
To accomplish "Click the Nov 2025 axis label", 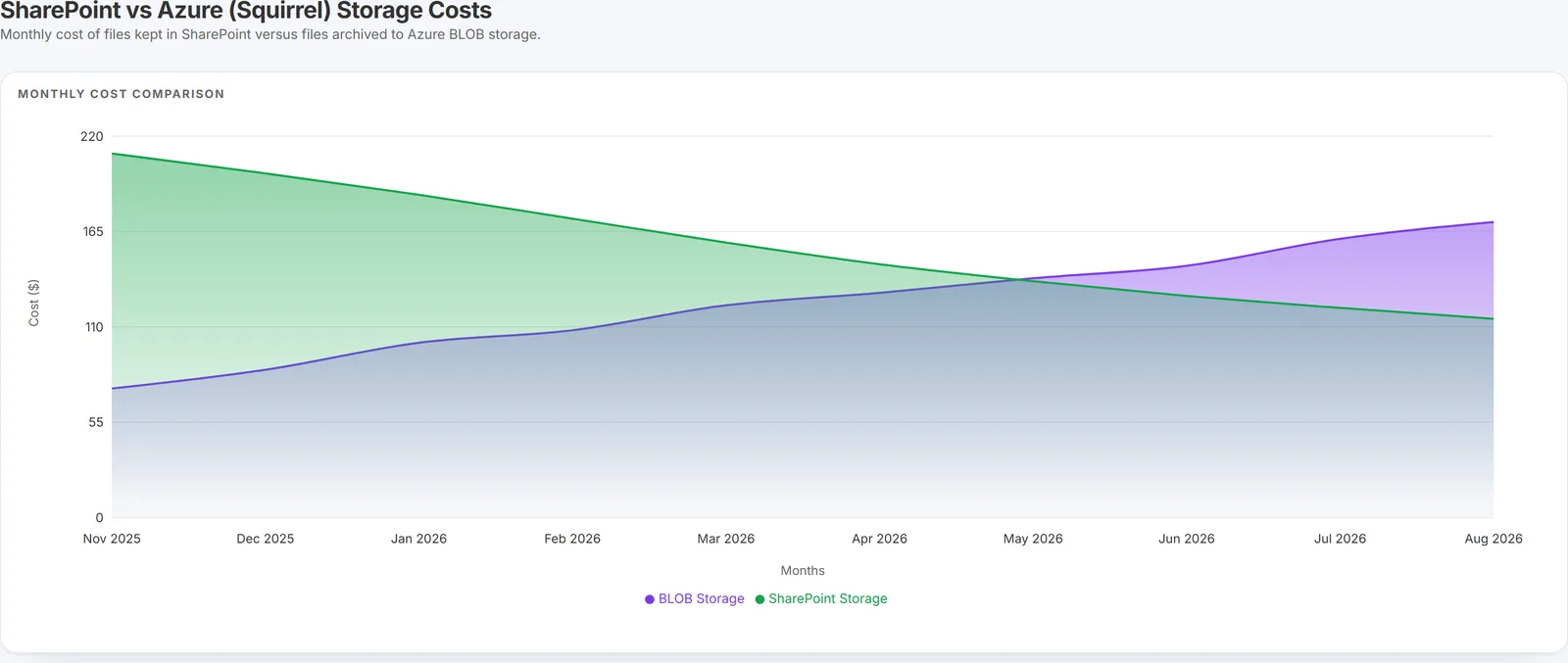I will click(112, 539).
